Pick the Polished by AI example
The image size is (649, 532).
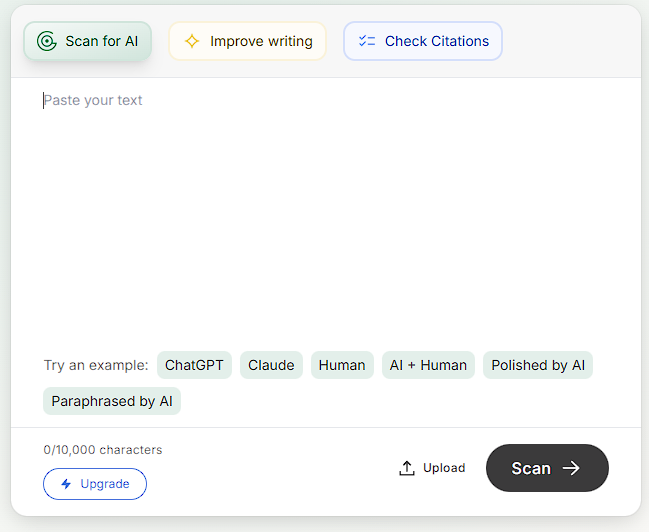coord(538,365)
